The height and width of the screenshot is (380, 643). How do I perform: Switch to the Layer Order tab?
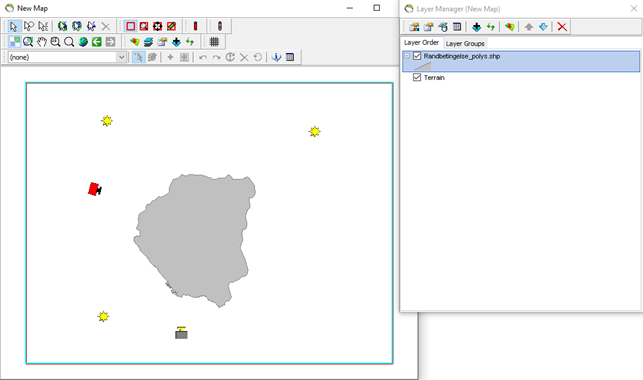(421, 43)
